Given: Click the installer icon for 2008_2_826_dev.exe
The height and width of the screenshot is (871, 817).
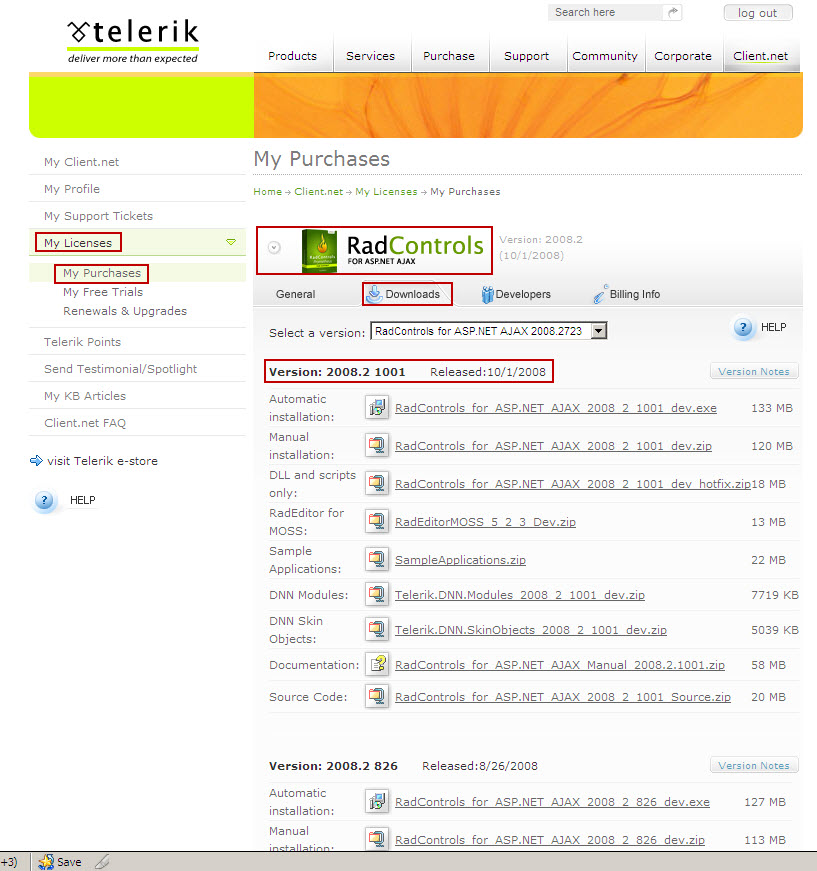Looking at the screenshot, I should pyautogui.click(x=377, y=802).
